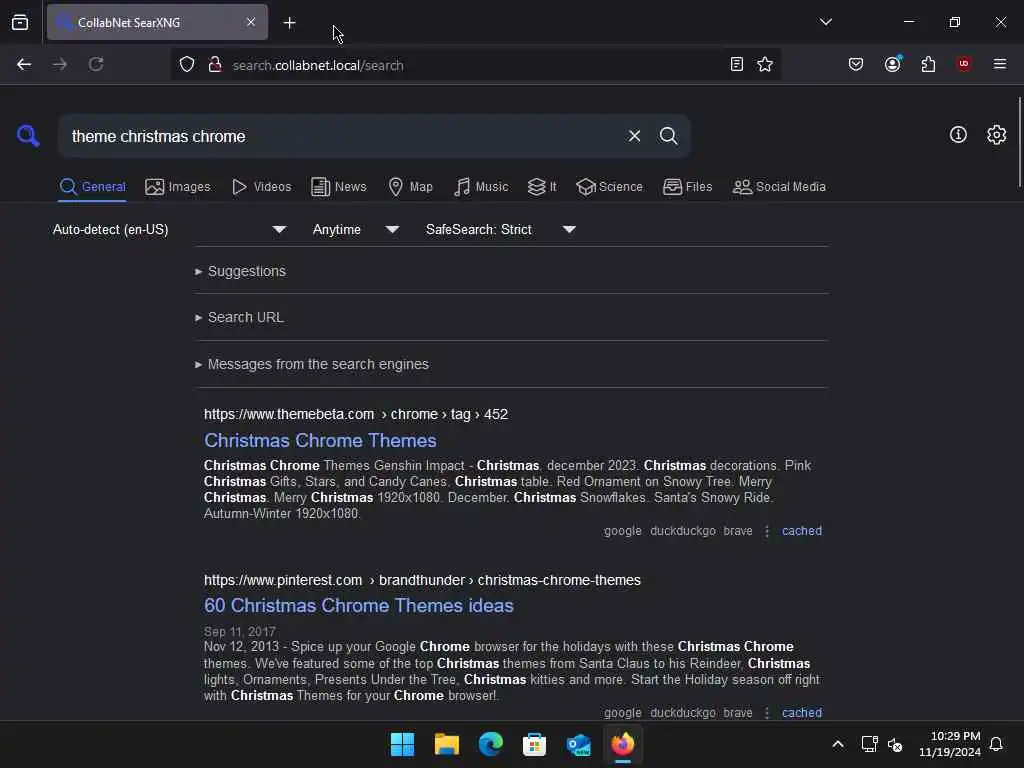
Task: Open the About info icon
Action: coord(958,135)
